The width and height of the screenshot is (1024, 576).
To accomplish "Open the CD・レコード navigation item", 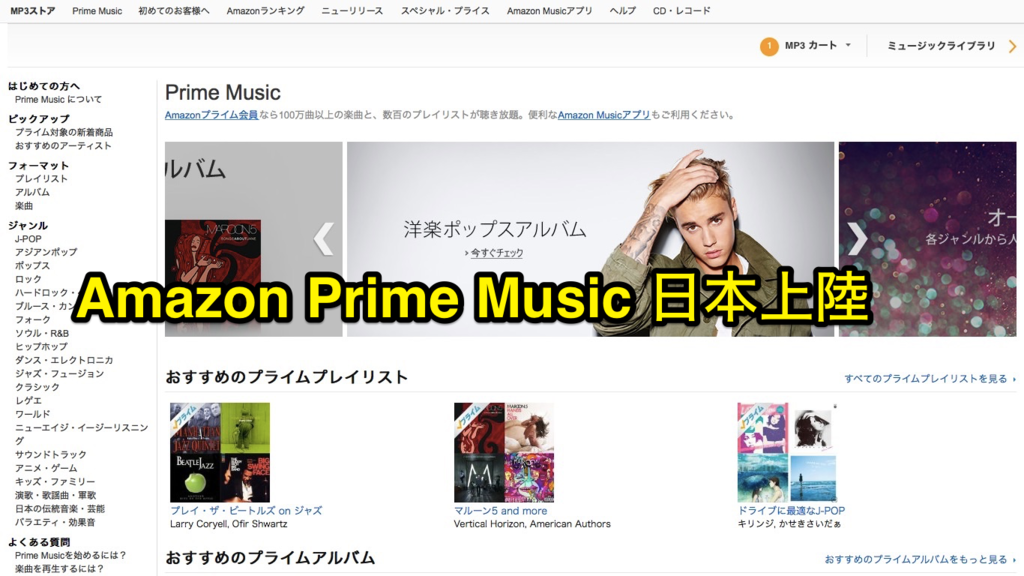I will pyautogui.click(x=682, y=11).
